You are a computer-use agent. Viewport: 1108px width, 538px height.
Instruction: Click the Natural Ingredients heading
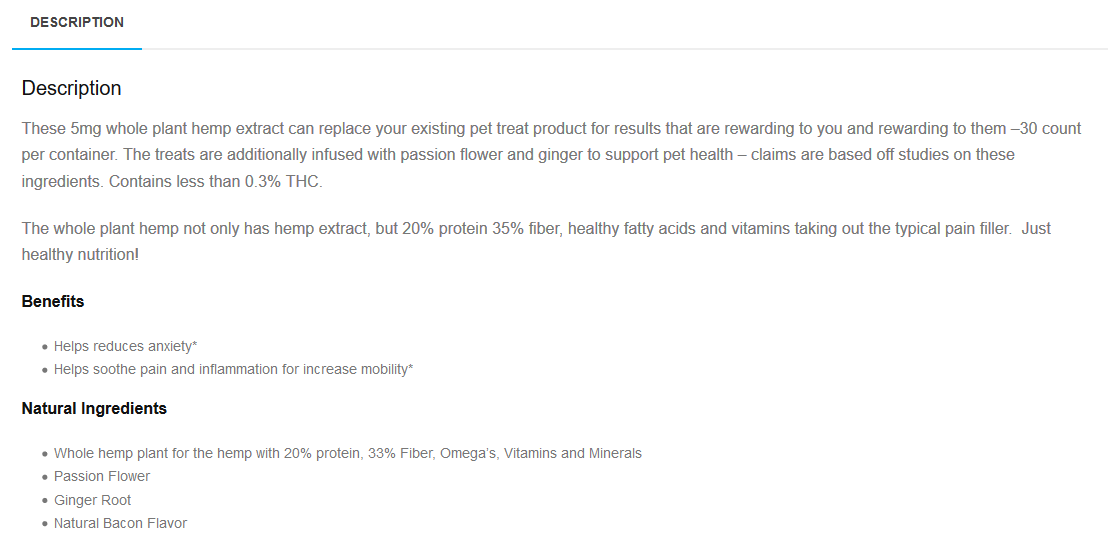[x=94, y=409]
